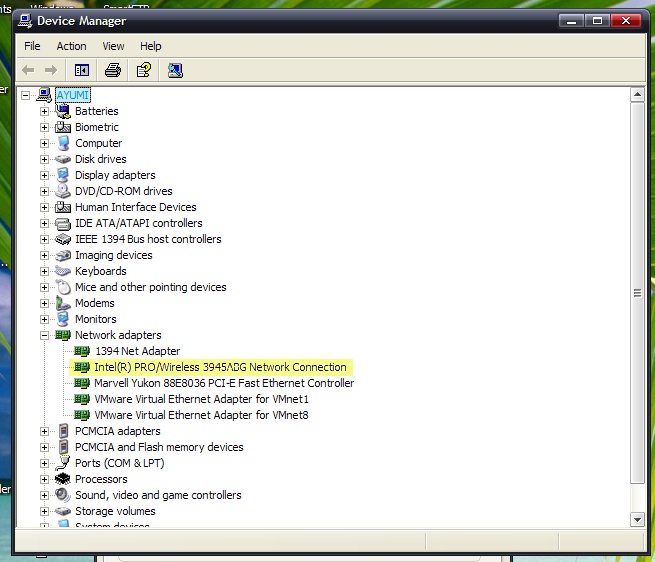Click the IDE ATA/ATAPI controllers icon
The width and height of the screenshot is (655, 562).
pyautogui.click(x=63, y=223)
